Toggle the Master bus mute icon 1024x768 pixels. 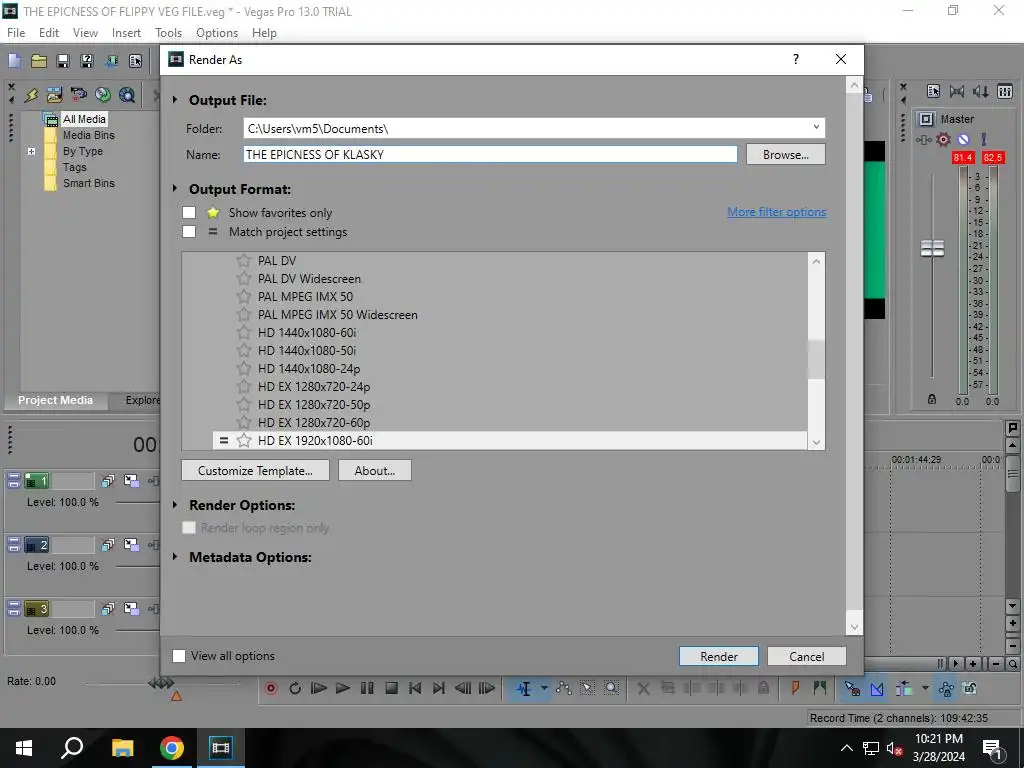tap(963, 139)
